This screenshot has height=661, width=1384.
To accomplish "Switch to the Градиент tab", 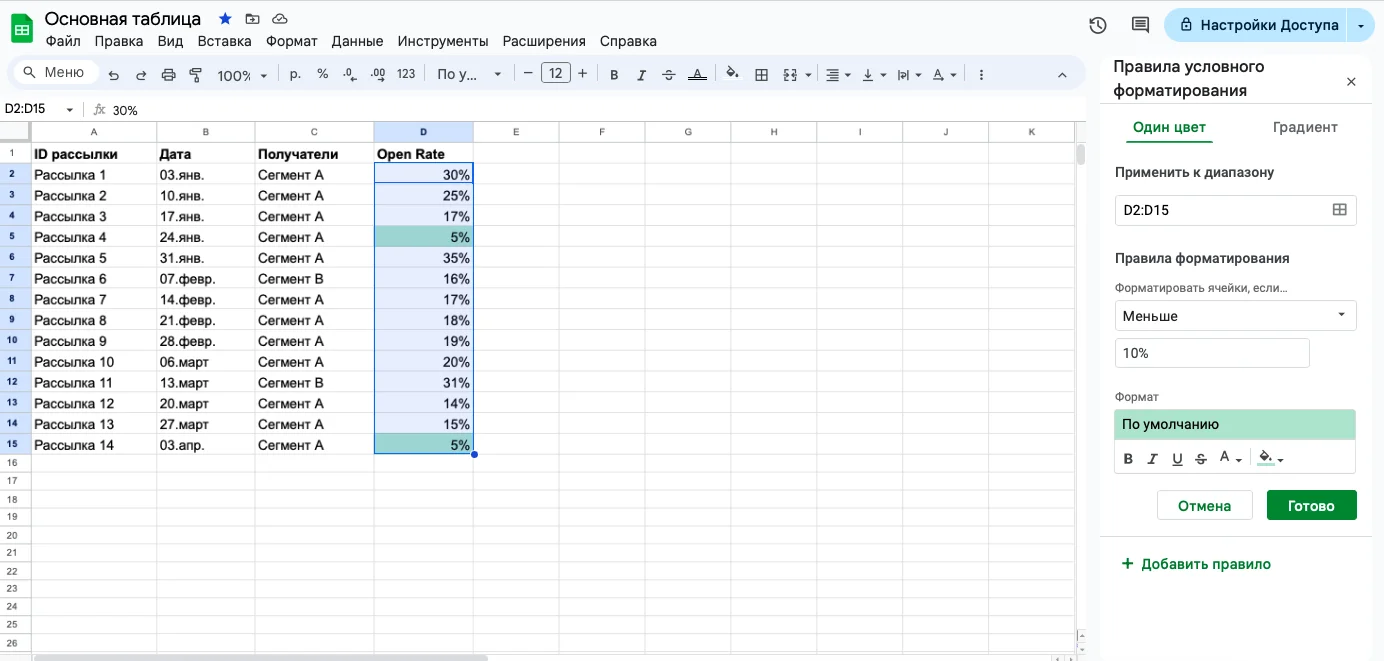I will (1304, 127).
